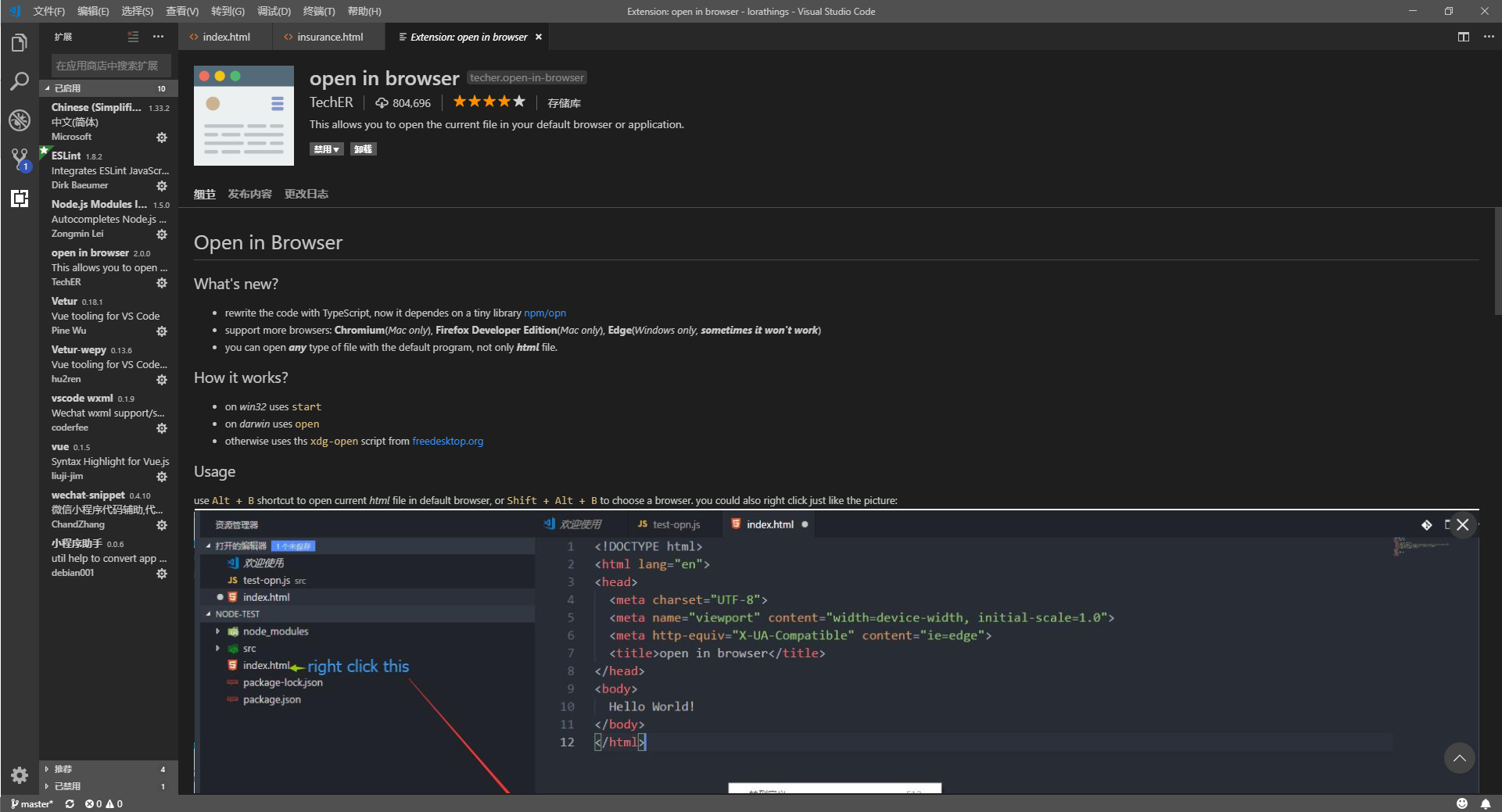Click the sync changes icon next to master
The width and height of the screenshot is (1502, 812).
coord(69,803)
